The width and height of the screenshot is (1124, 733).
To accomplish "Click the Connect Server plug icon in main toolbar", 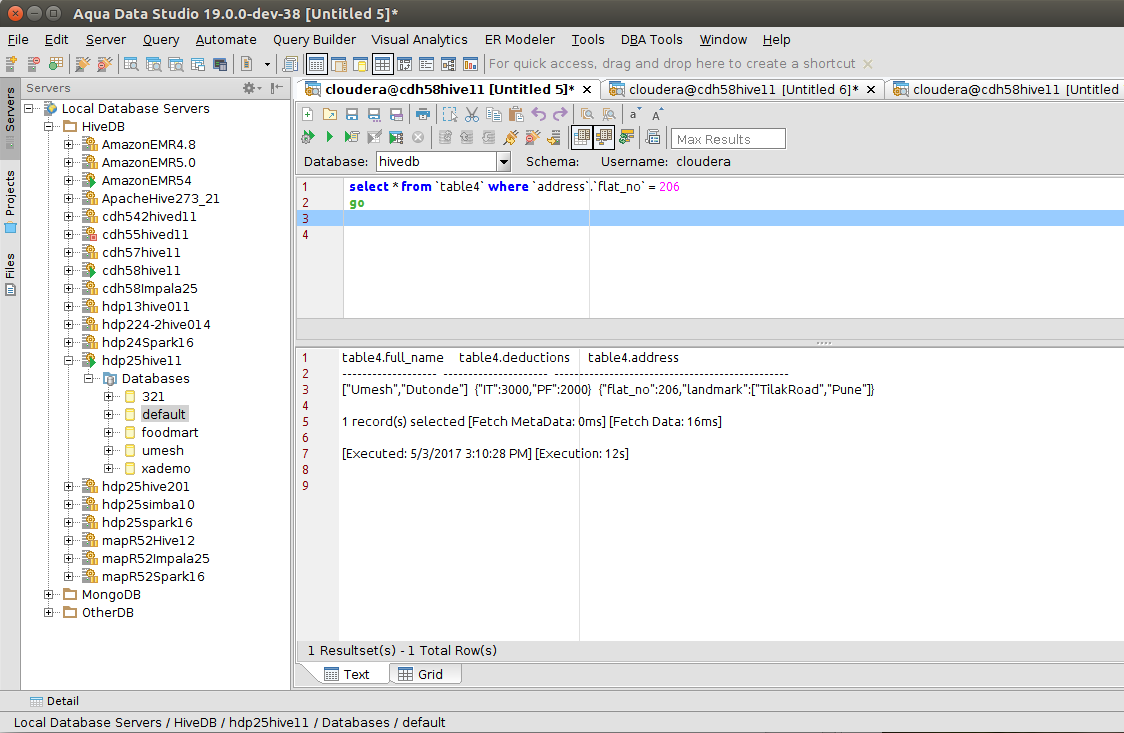I will pyautogui.click(x=82, y=64).
